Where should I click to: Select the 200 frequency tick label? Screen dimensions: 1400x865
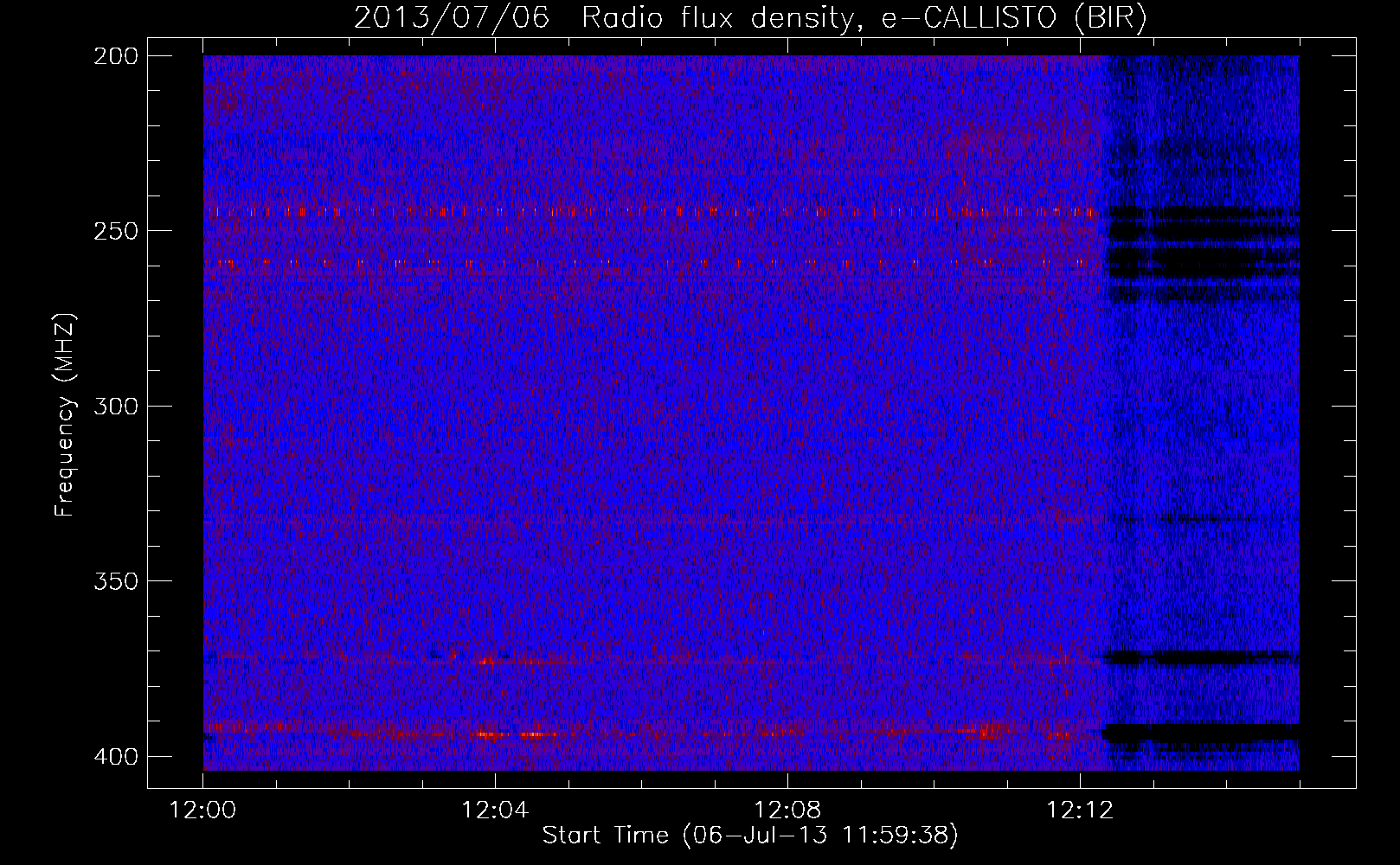tap(115, 56)
